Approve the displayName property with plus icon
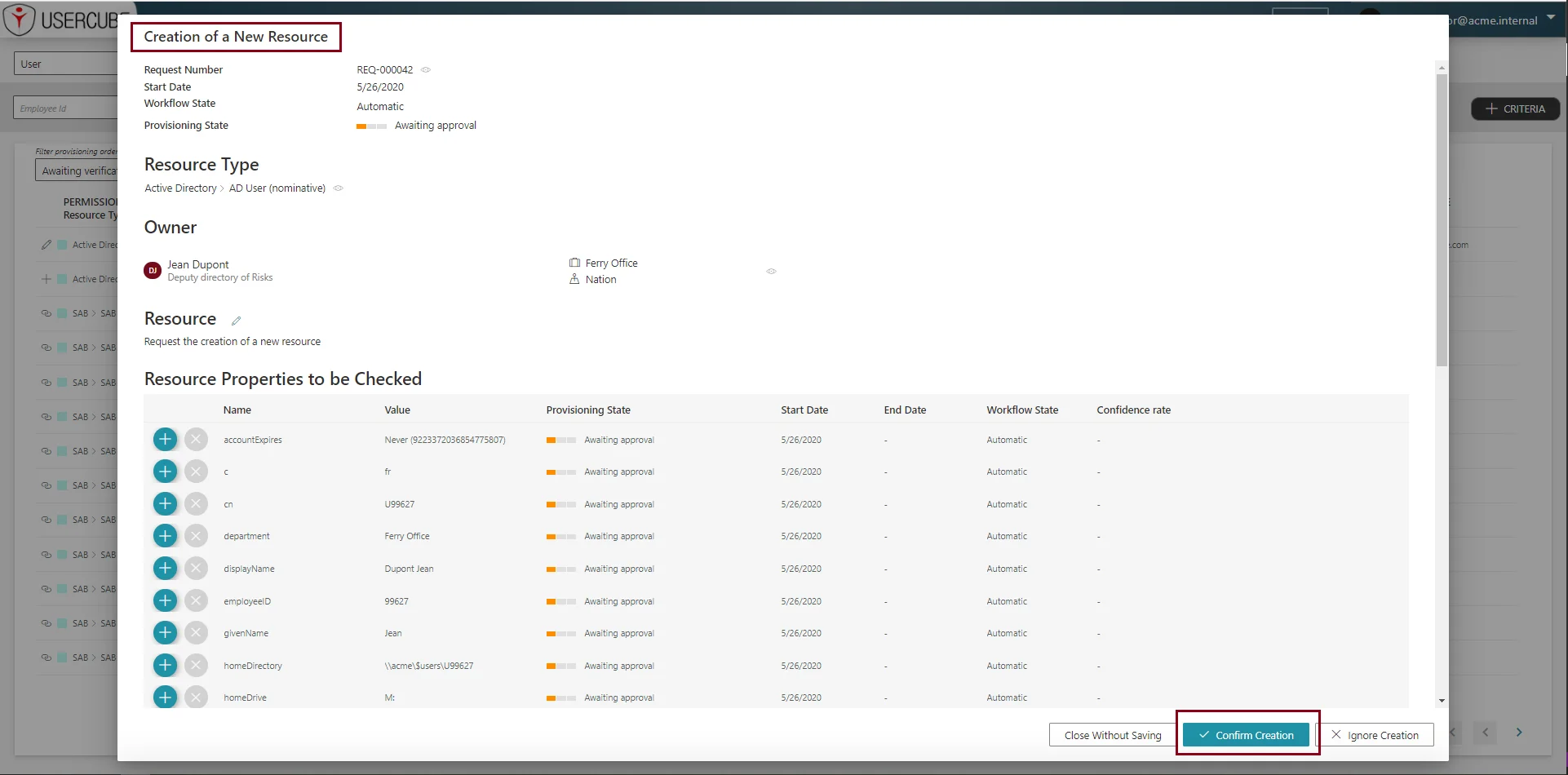Viewport: 1568px width, 775px height. click(165, 569)
